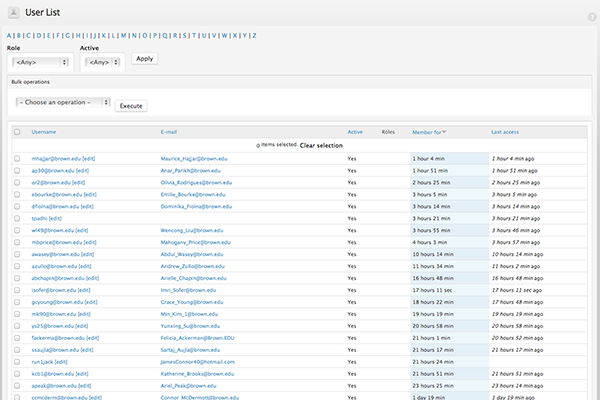Open the help question mark icon
Viewport: 600px width, 400px height.
(x=592, y=17)
